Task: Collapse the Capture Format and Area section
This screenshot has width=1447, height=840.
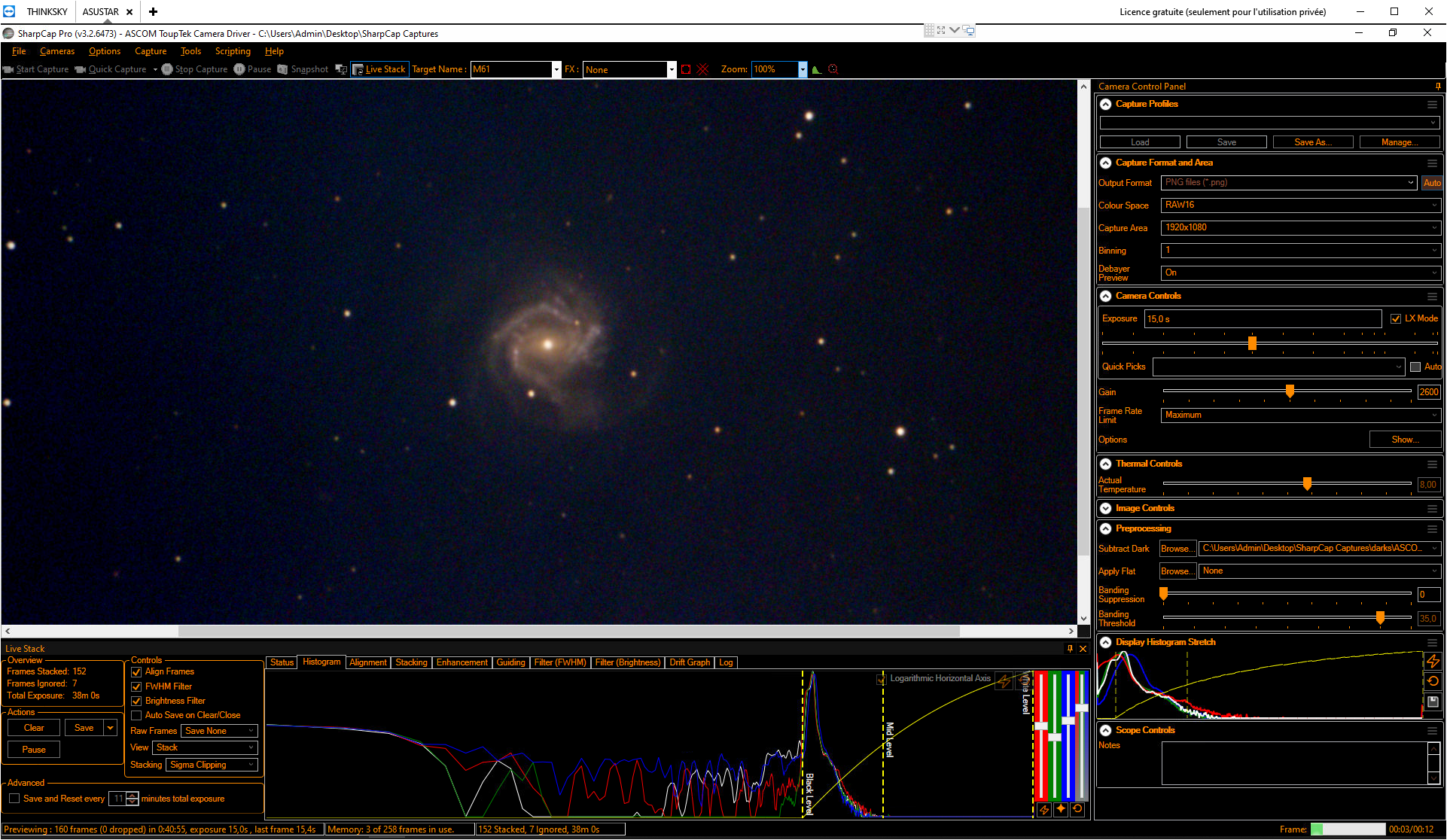Action: pyautogui.click(x=1105, y=163)
